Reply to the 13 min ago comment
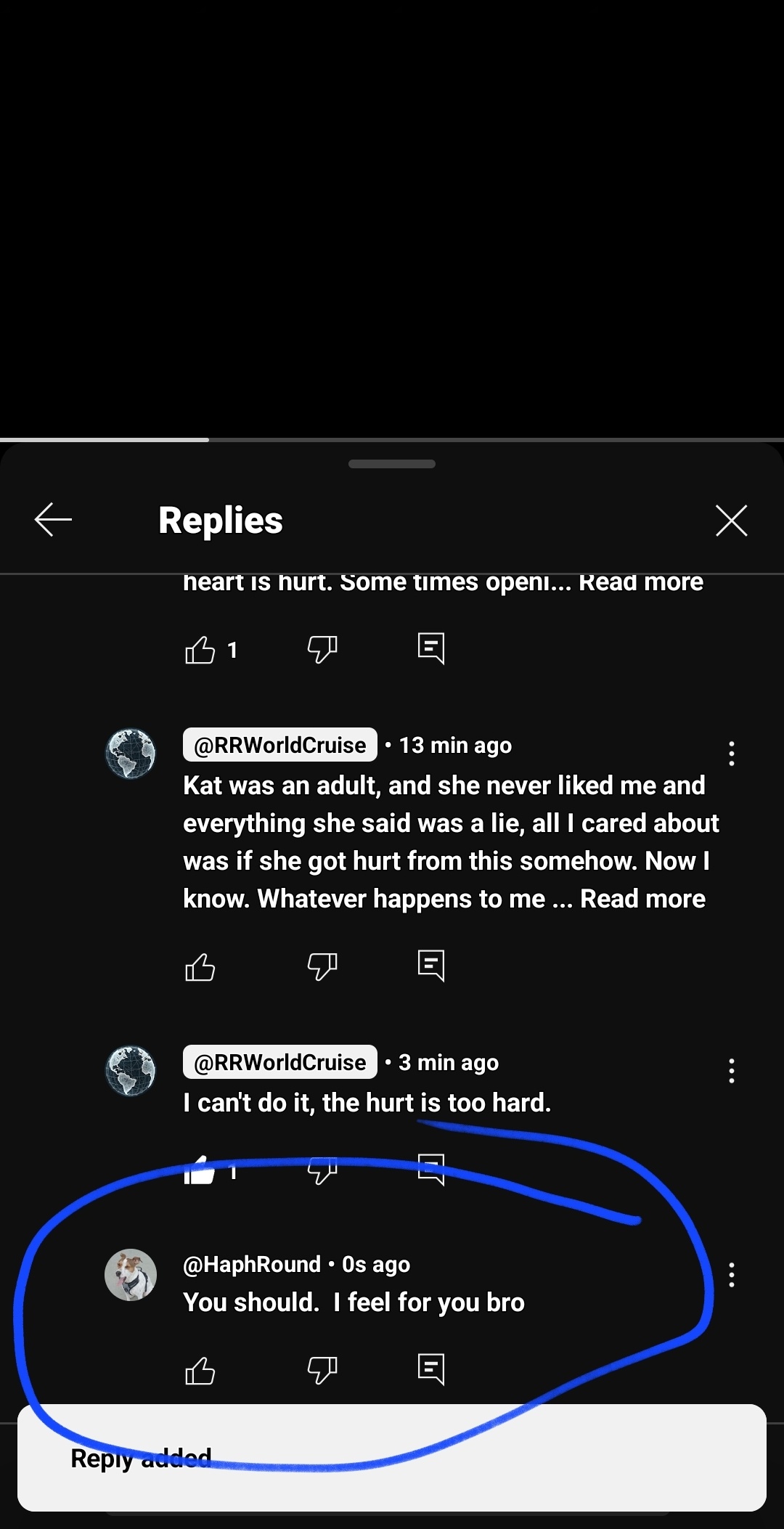This screenshot has height=1529, width=784. [x=431, y=966]
